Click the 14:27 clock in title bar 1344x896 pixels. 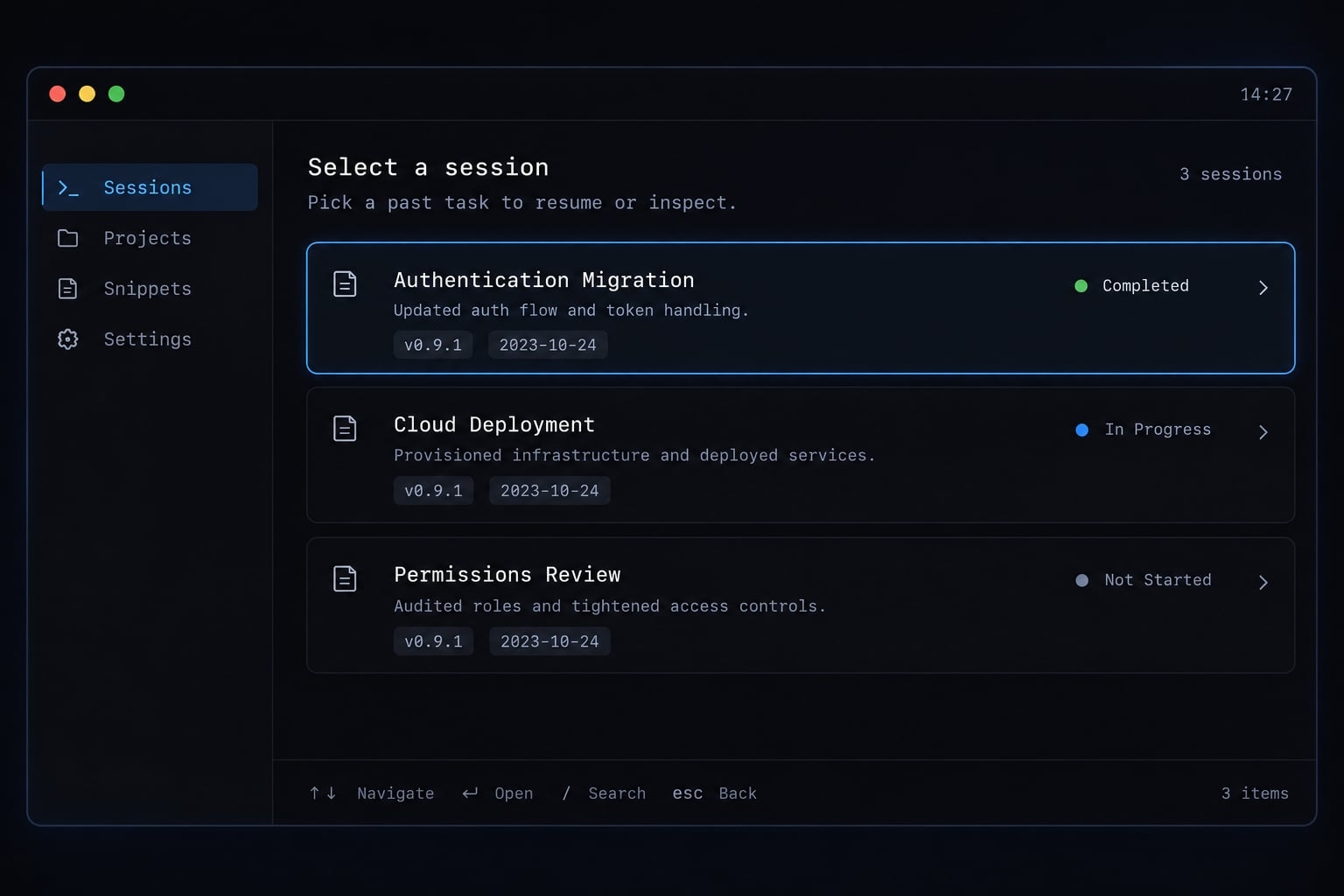coord(1266,94)
